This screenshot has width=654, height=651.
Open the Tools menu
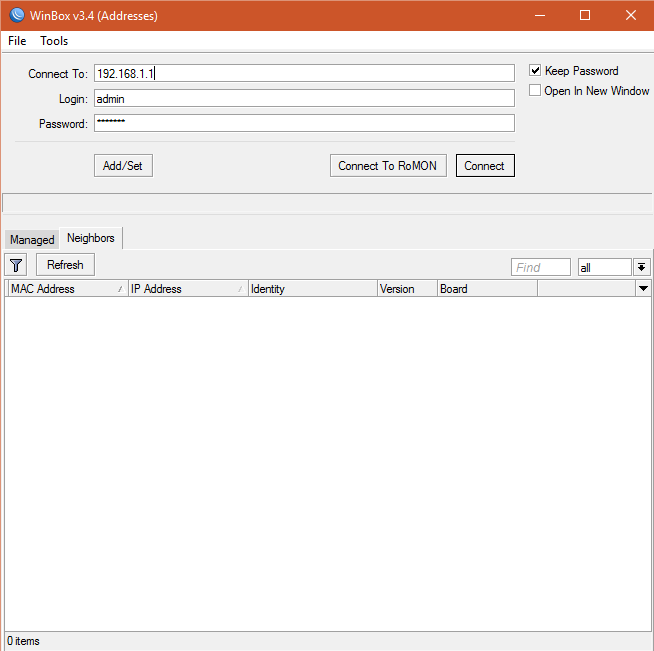[54, 41]
